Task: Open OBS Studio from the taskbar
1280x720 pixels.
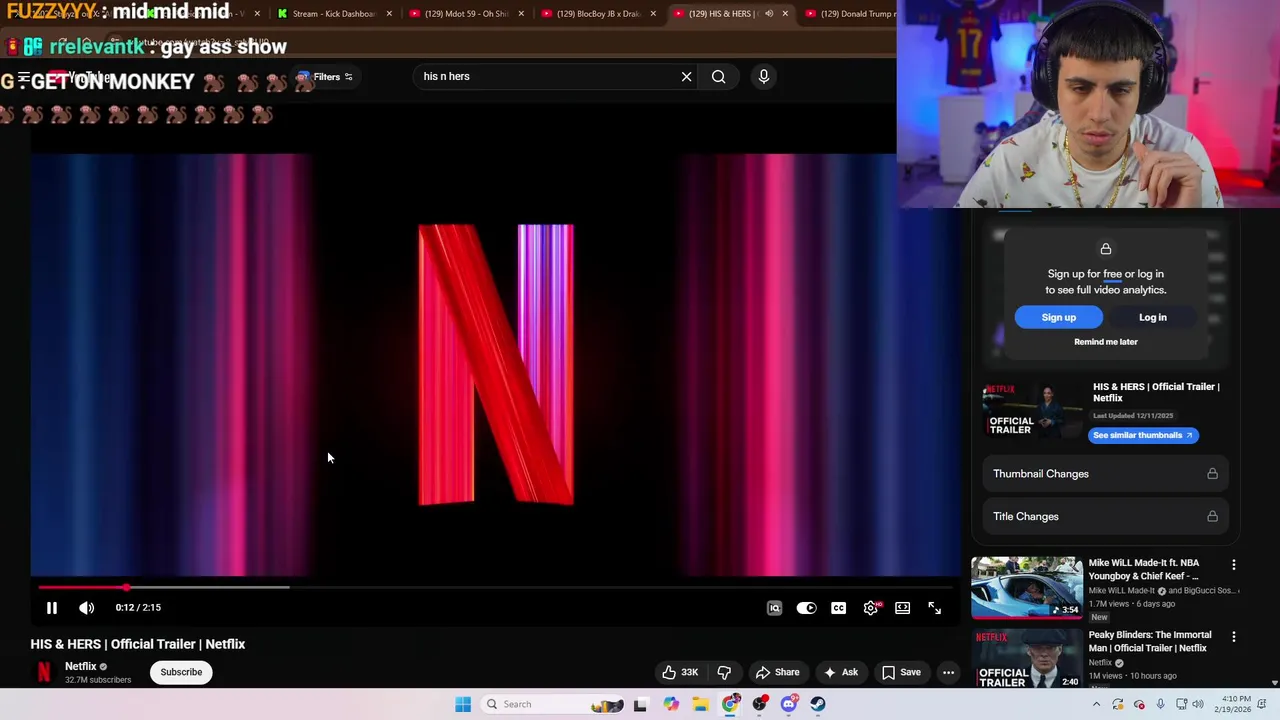Action: click(x=760, y=704)
